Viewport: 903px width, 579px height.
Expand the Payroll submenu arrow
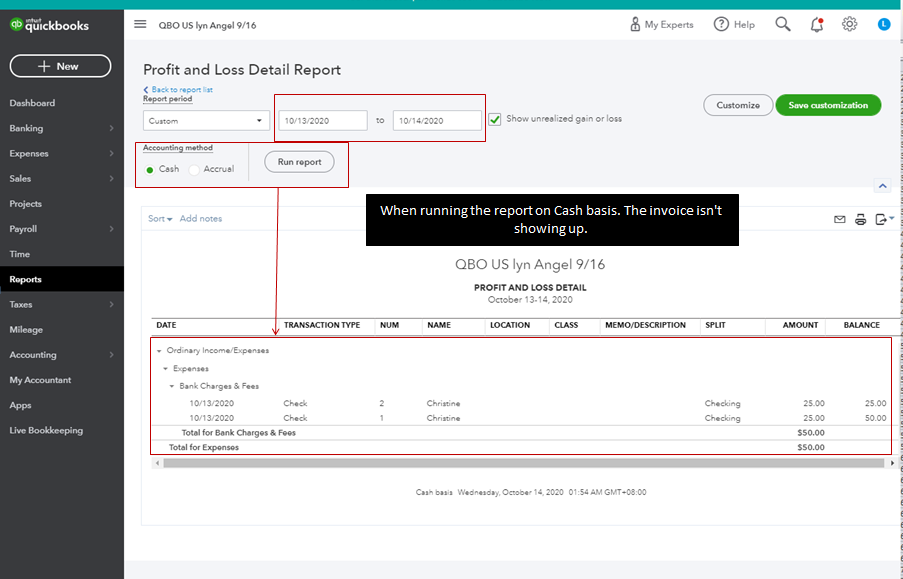click(111, 229)
